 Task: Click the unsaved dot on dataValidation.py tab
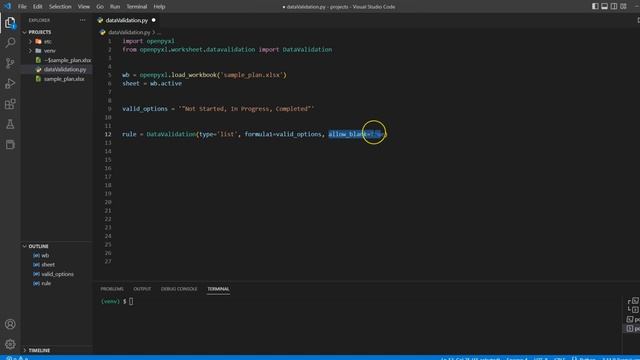point(153,20)
